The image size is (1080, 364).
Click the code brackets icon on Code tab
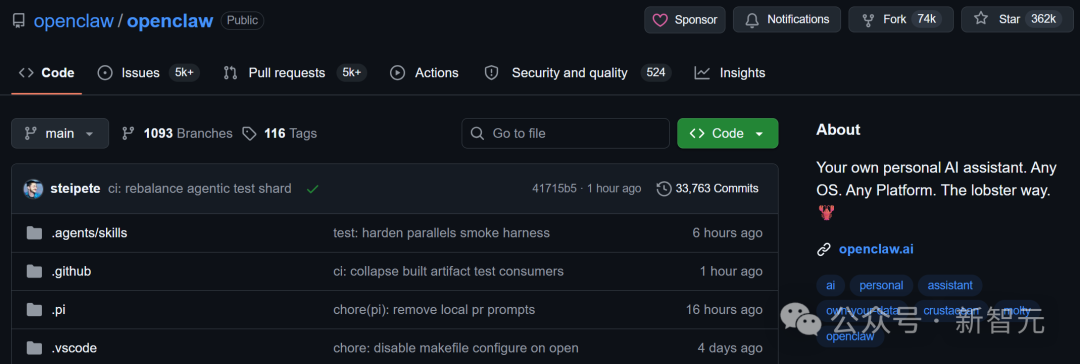tap(26, 72)
